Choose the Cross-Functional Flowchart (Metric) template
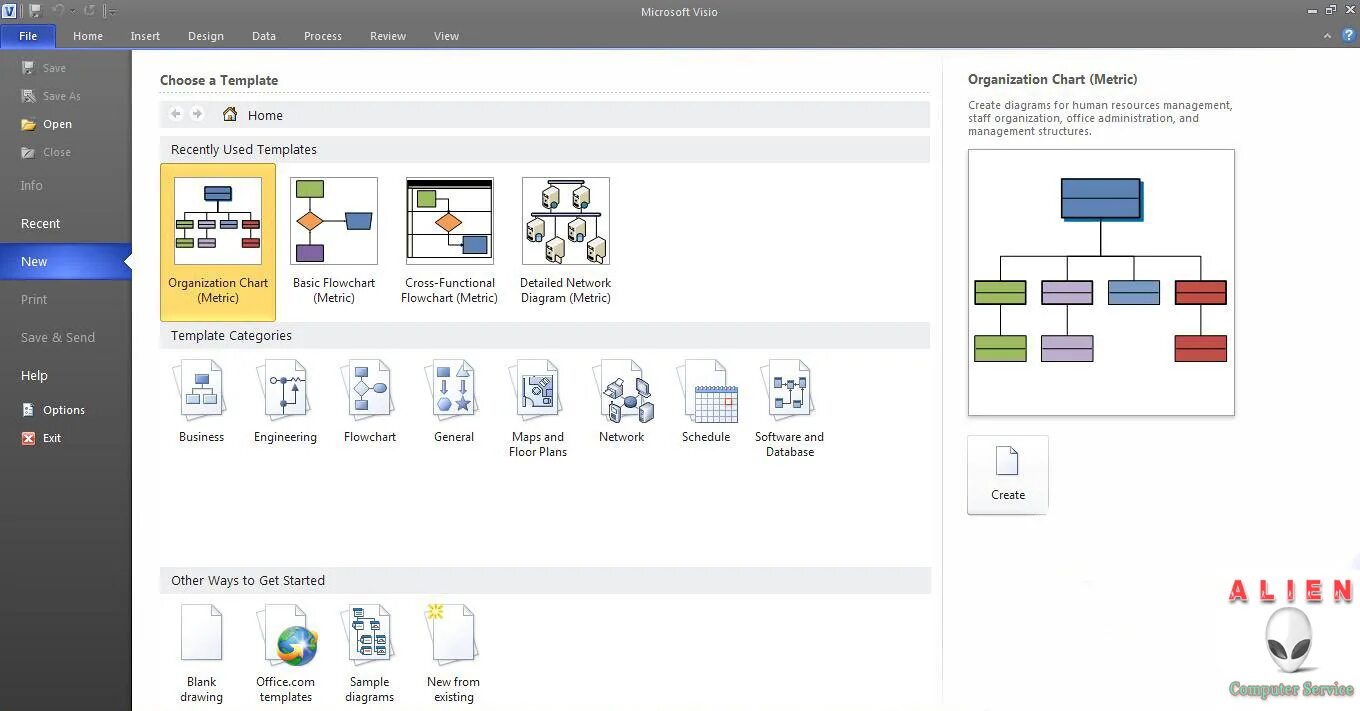Viewport: 1360px width, 711px height. pyautogui.click(x=449, y=242)
